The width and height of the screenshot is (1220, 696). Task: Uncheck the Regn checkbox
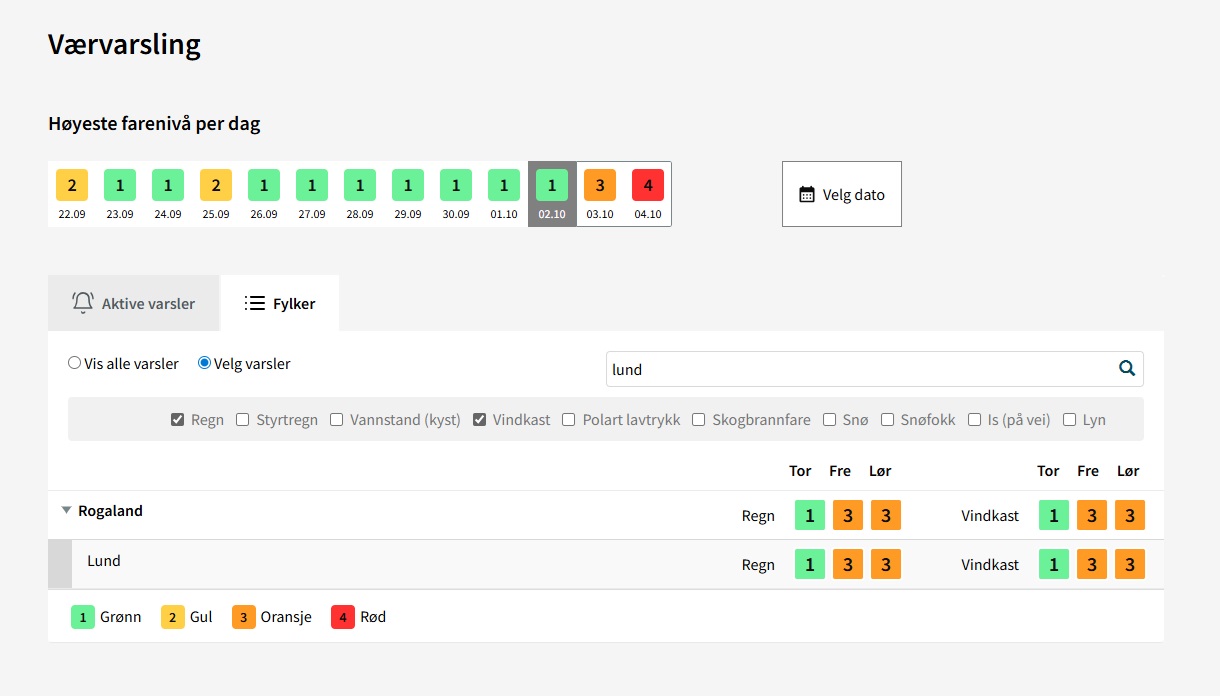tap(178, 420)
